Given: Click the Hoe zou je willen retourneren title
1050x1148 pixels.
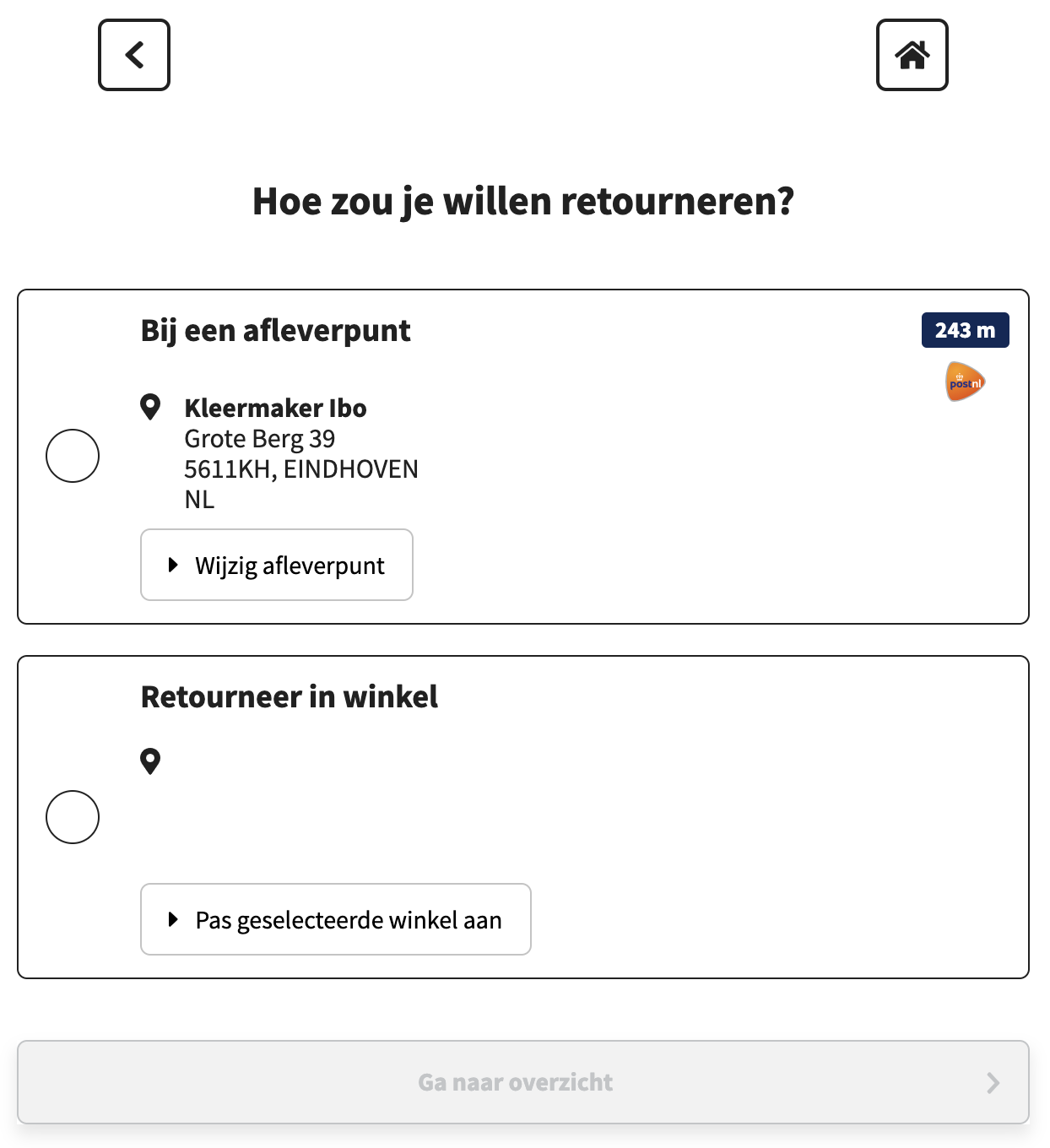Looking at the screenshot, I should [523, 202].
